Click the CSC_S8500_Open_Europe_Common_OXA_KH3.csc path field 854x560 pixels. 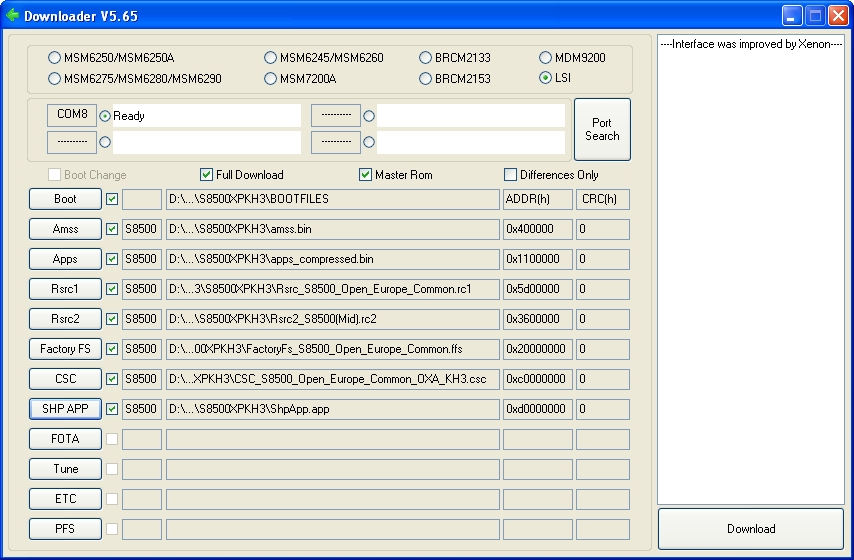333,379
